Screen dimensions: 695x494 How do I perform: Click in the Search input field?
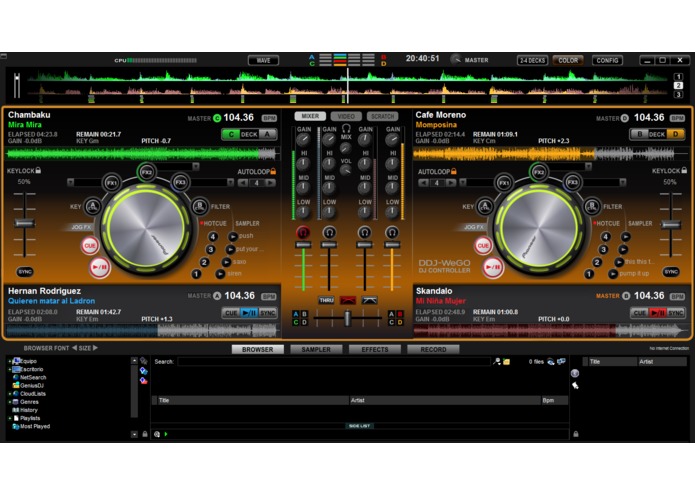click(333, 362)
